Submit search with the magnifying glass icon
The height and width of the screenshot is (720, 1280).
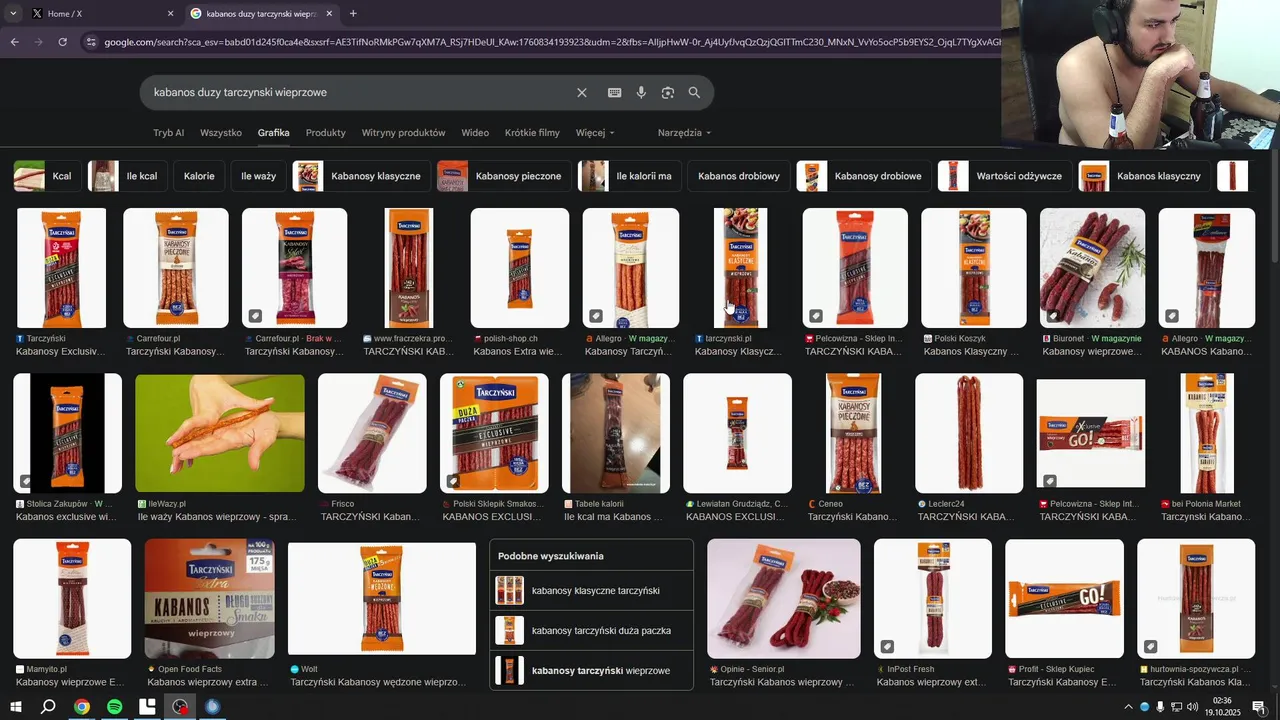(x=694, y=92)
